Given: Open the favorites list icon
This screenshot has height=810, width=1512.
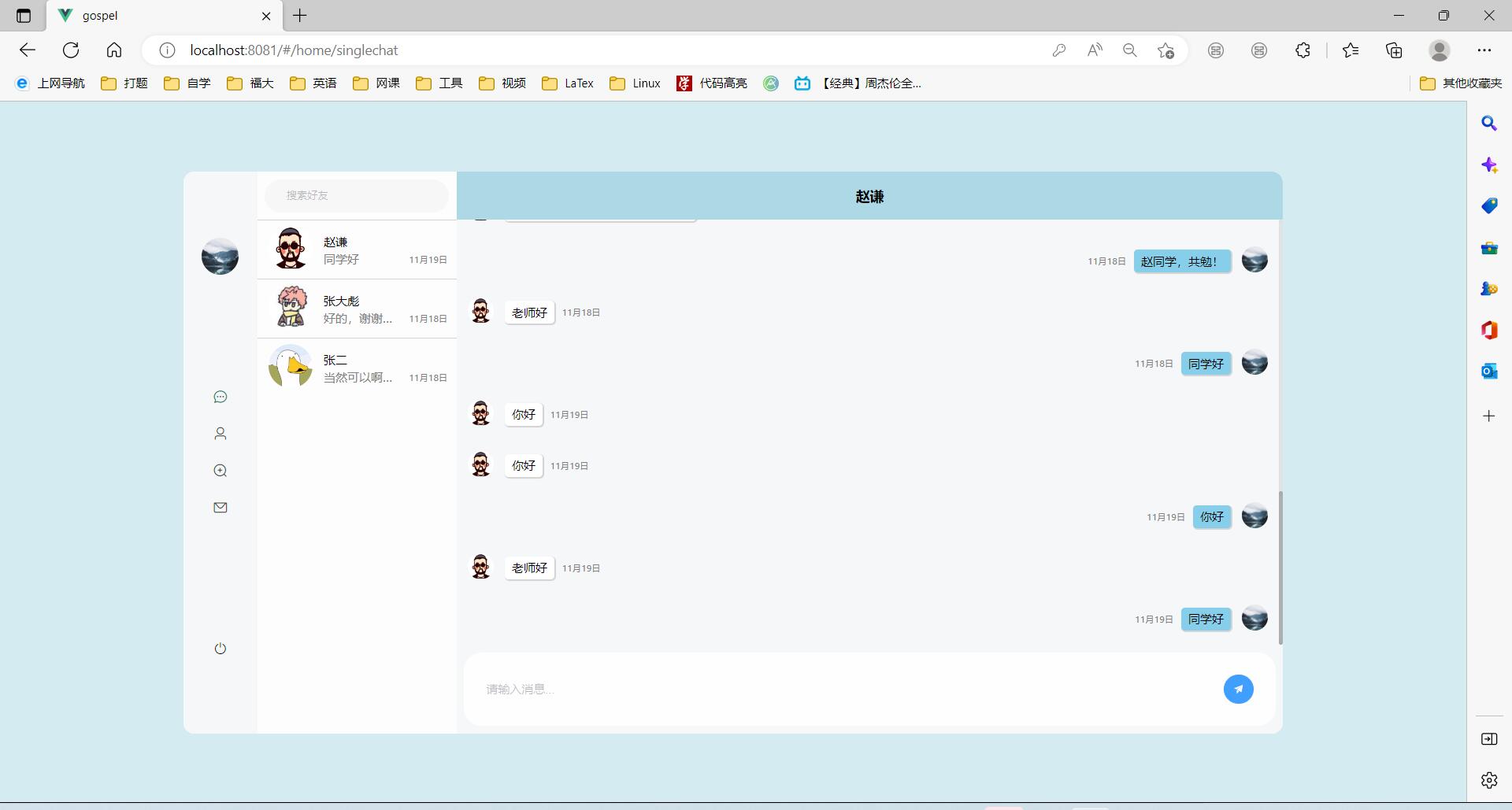Looking at the screenshot, I should [1351, 50].
